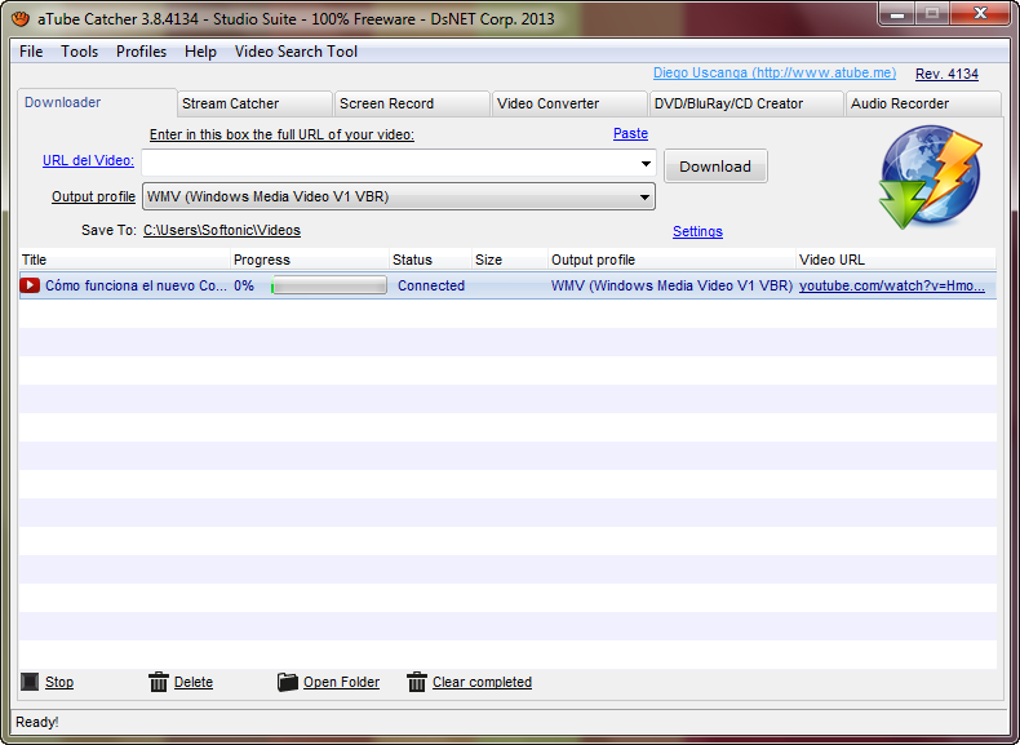Click the Open Folder text link
The height and width of the screenshot is (745, 1020).
(342, 682)
